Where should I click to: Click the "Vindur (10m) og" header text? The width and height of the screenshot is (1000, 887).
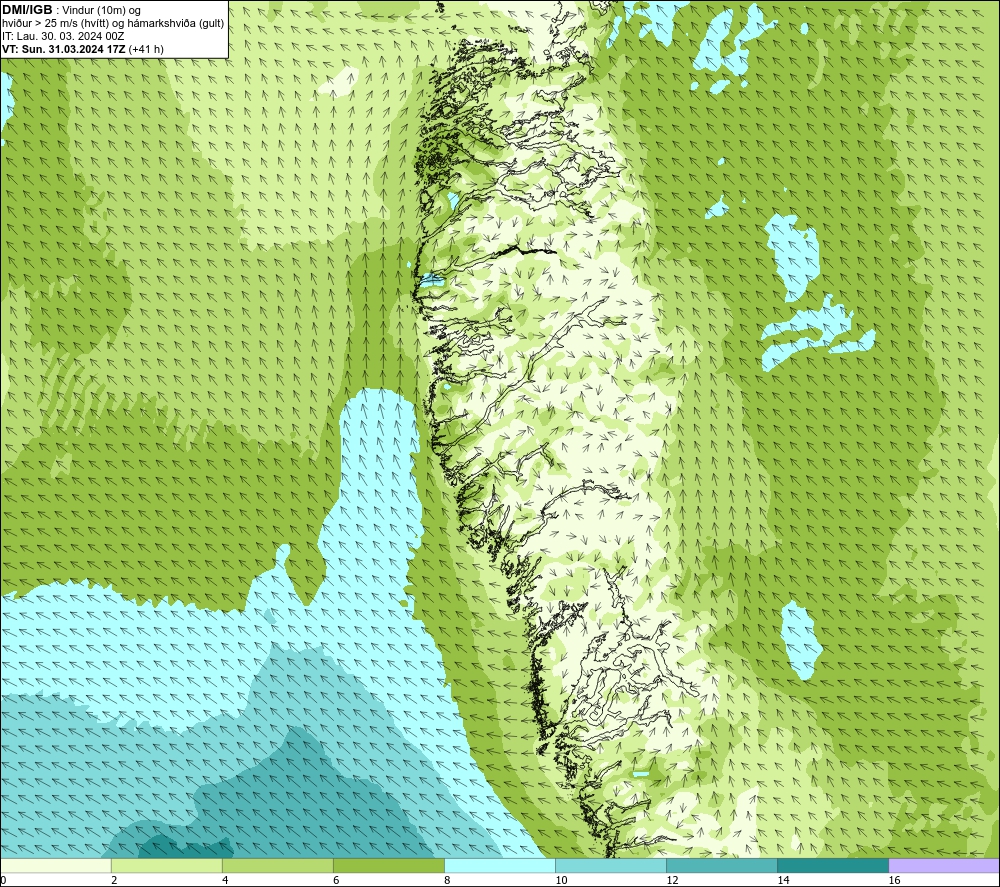point(102,11)
